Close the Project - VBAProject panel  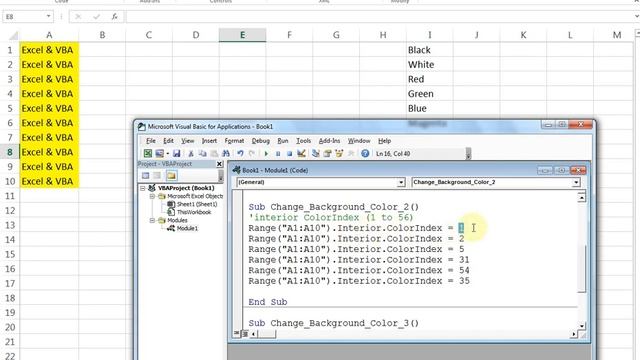[x=219, y=164]
